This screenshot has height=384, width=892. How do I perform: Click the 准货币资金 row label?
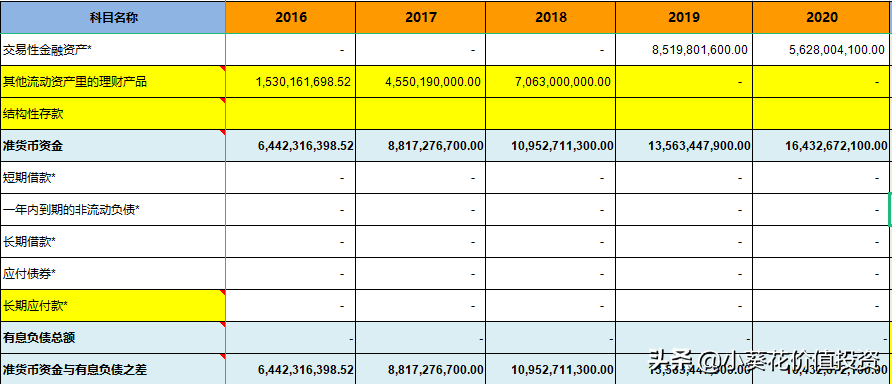tap(33, 146)
